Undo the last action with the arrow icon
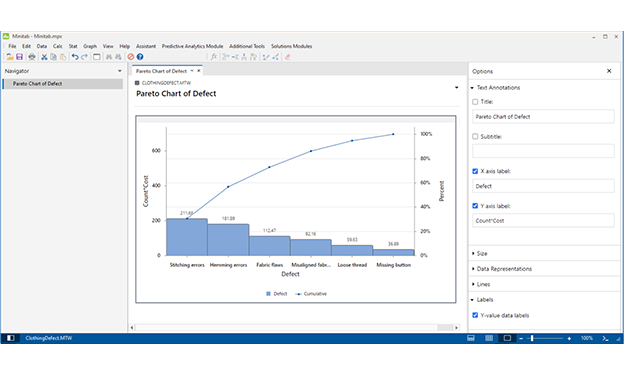Image resolution: width=624 pixels, height=375 pixels. (x=75, y=57)
